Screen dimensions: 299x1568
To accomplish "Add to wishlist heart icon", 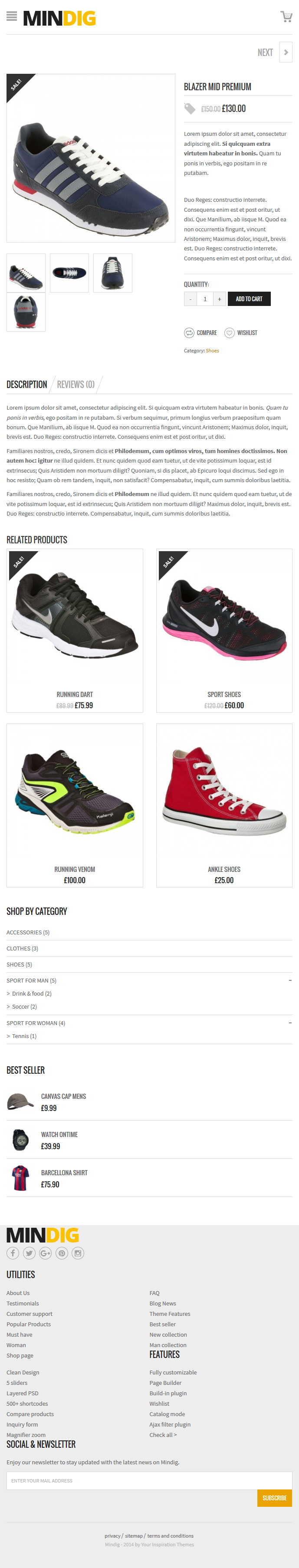I will pos(230,333).
